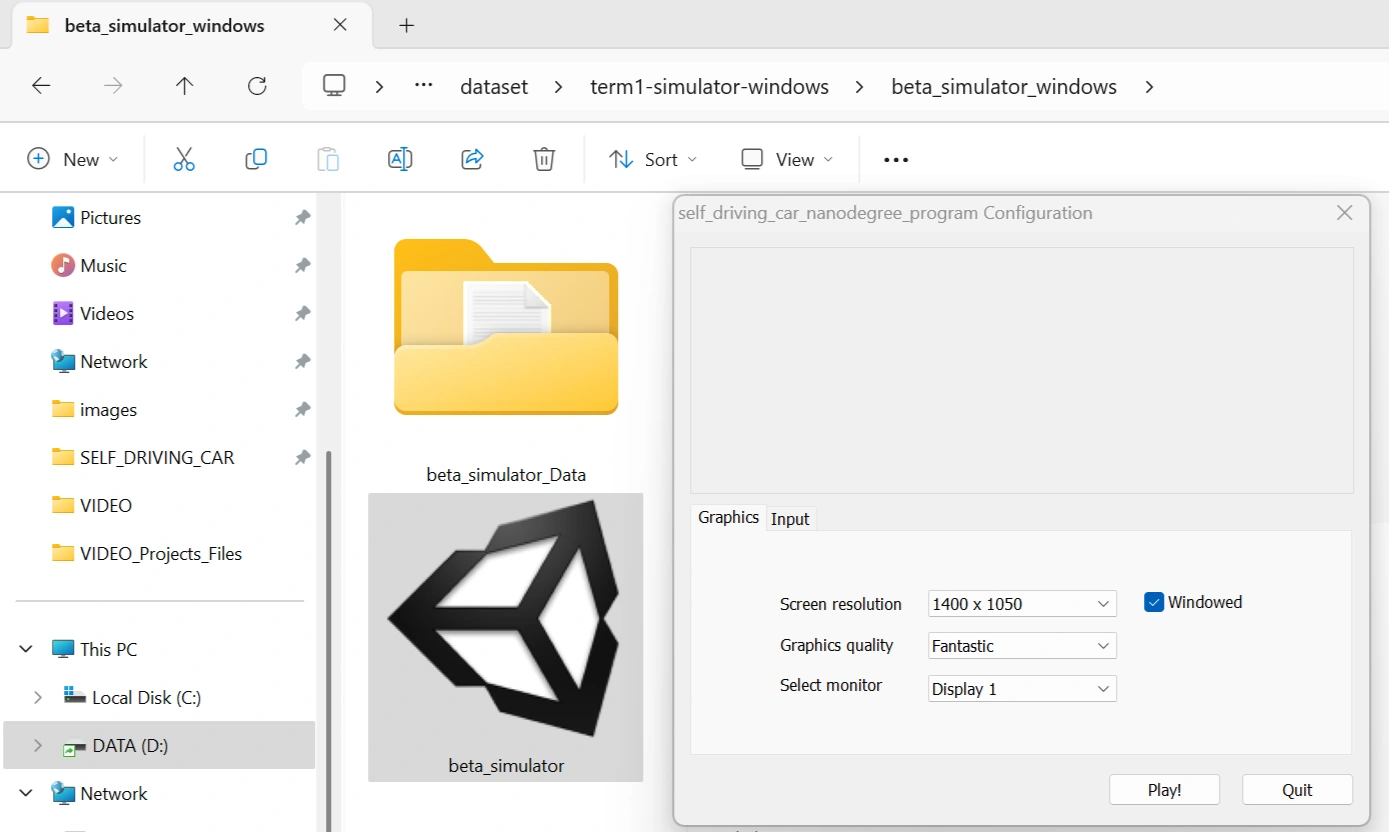Open the VIDEO folder in sidebar
This screenshot has width=1389, height=832.
[x=105, y=505]
